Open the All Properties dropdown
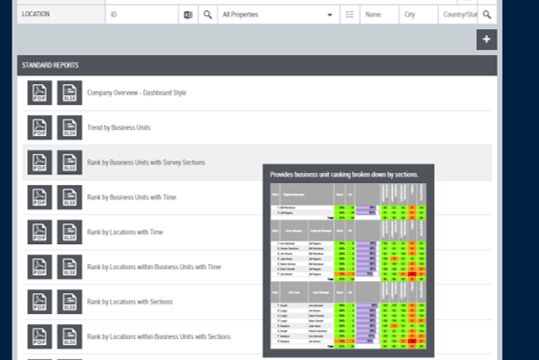This screenshot has width=539, height=360. pos(278,14)
